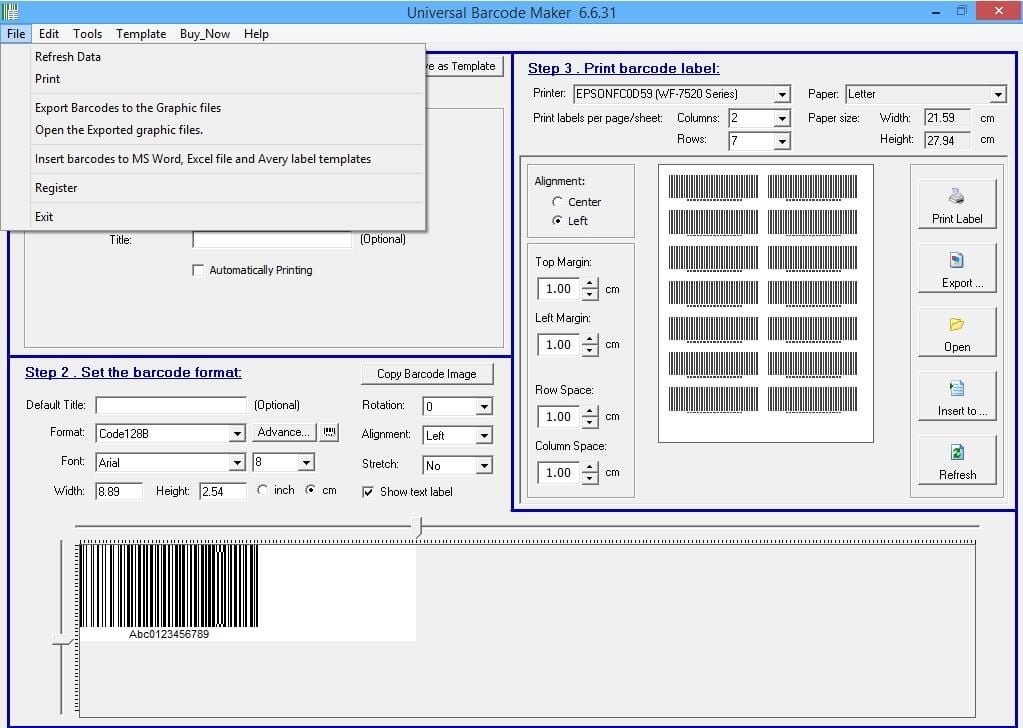Image resolution: width=1023 pixels, height=728 pixels.
Task: Open the Printer dropdown
Action: tap(782, 95)
